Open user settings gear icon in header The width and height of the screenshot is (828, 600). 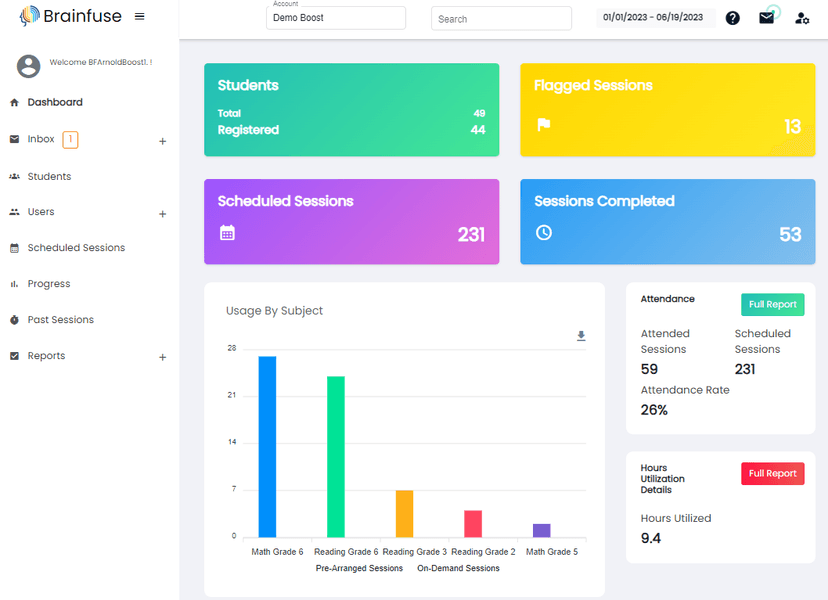(x=801, y=18)
